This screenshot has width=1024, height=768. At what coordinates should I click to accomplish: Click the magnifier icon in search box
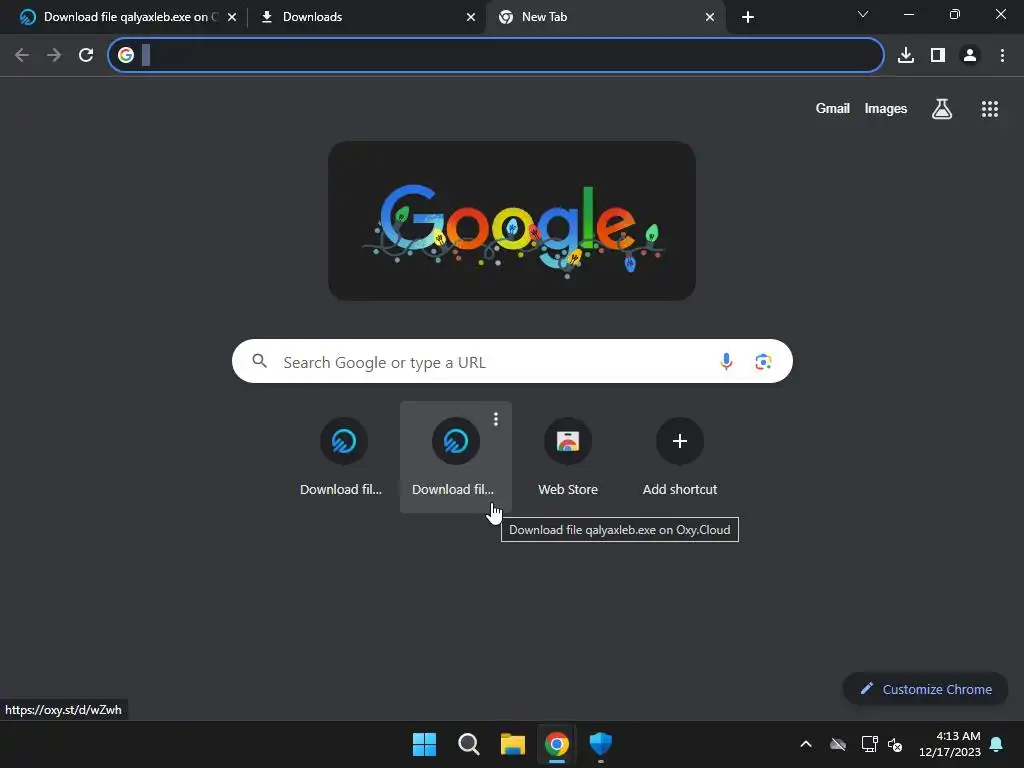[259, 361]
